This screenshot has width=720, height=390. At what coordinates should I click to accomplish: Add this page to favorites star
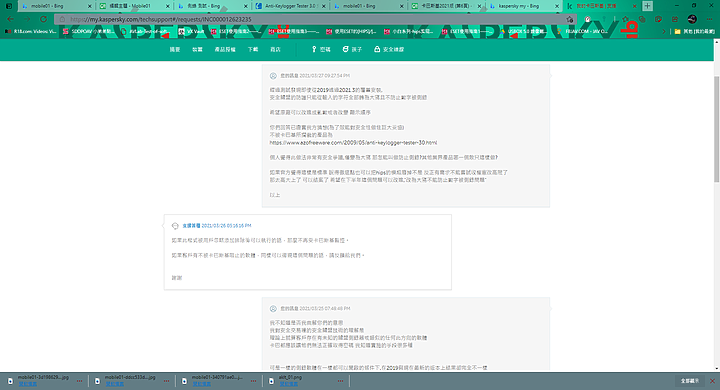click(x=570, y=19)
